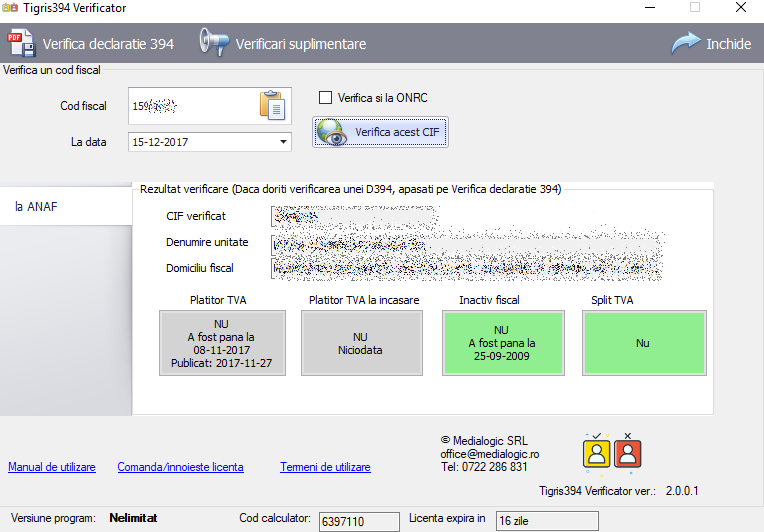Click the Domiciliu fiscal result field

tap(467, 269)
